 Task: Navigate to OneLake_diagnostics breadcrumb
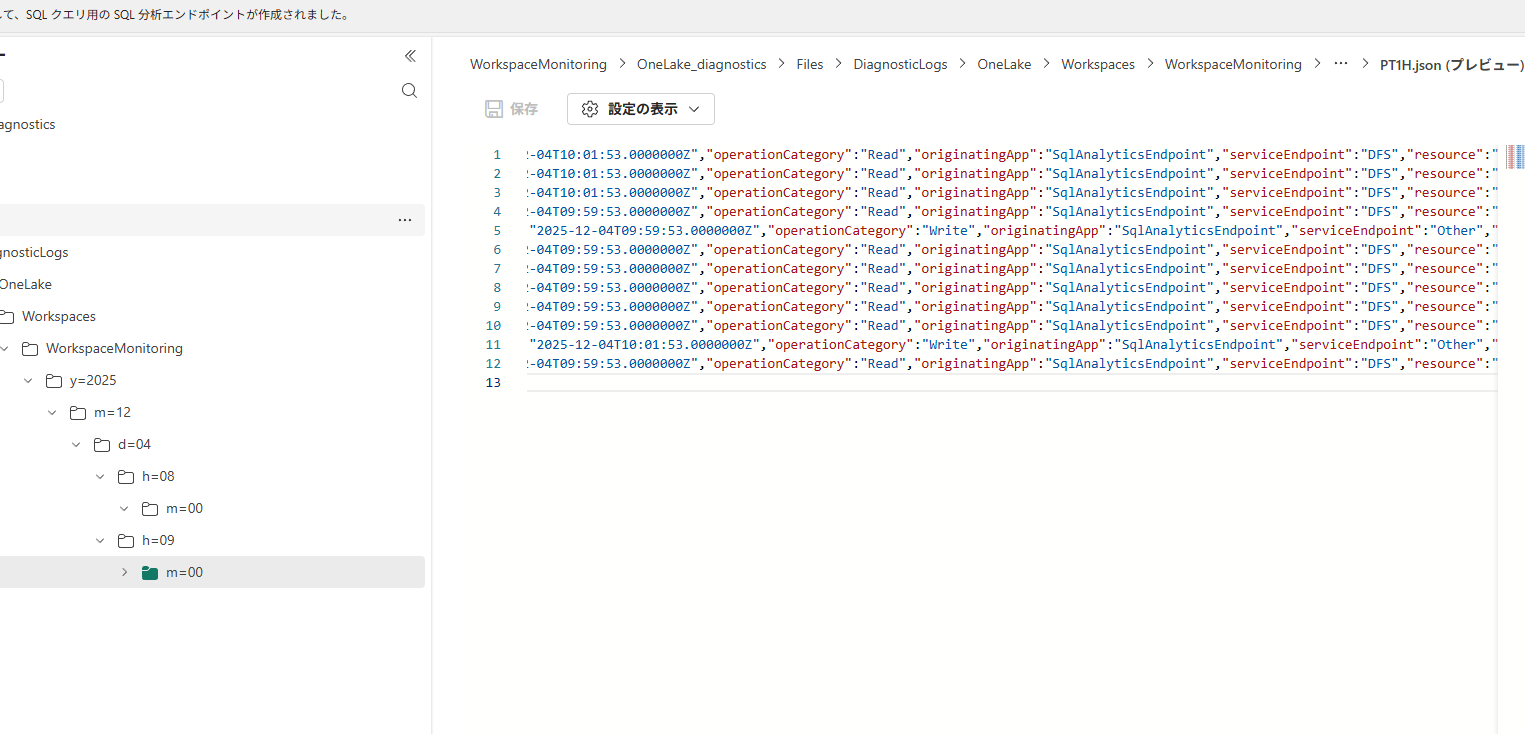701,64
